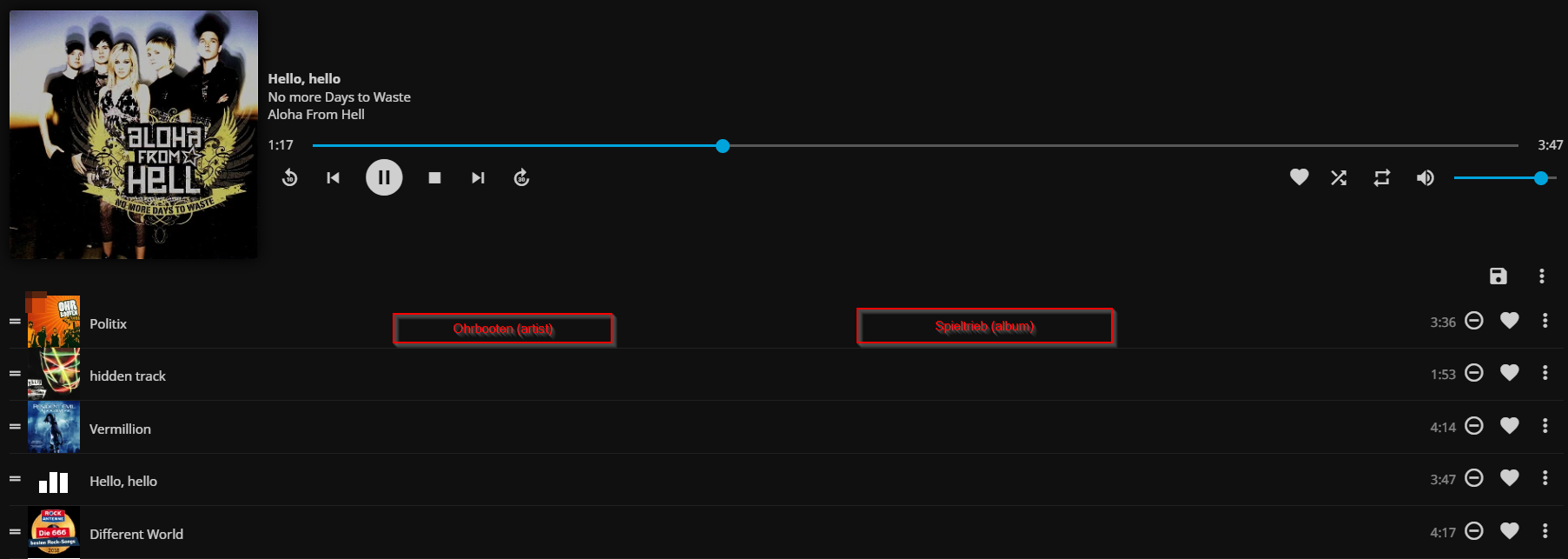
Task: Mute audio using the speaker icon
Action: (x=1425, y=177)
